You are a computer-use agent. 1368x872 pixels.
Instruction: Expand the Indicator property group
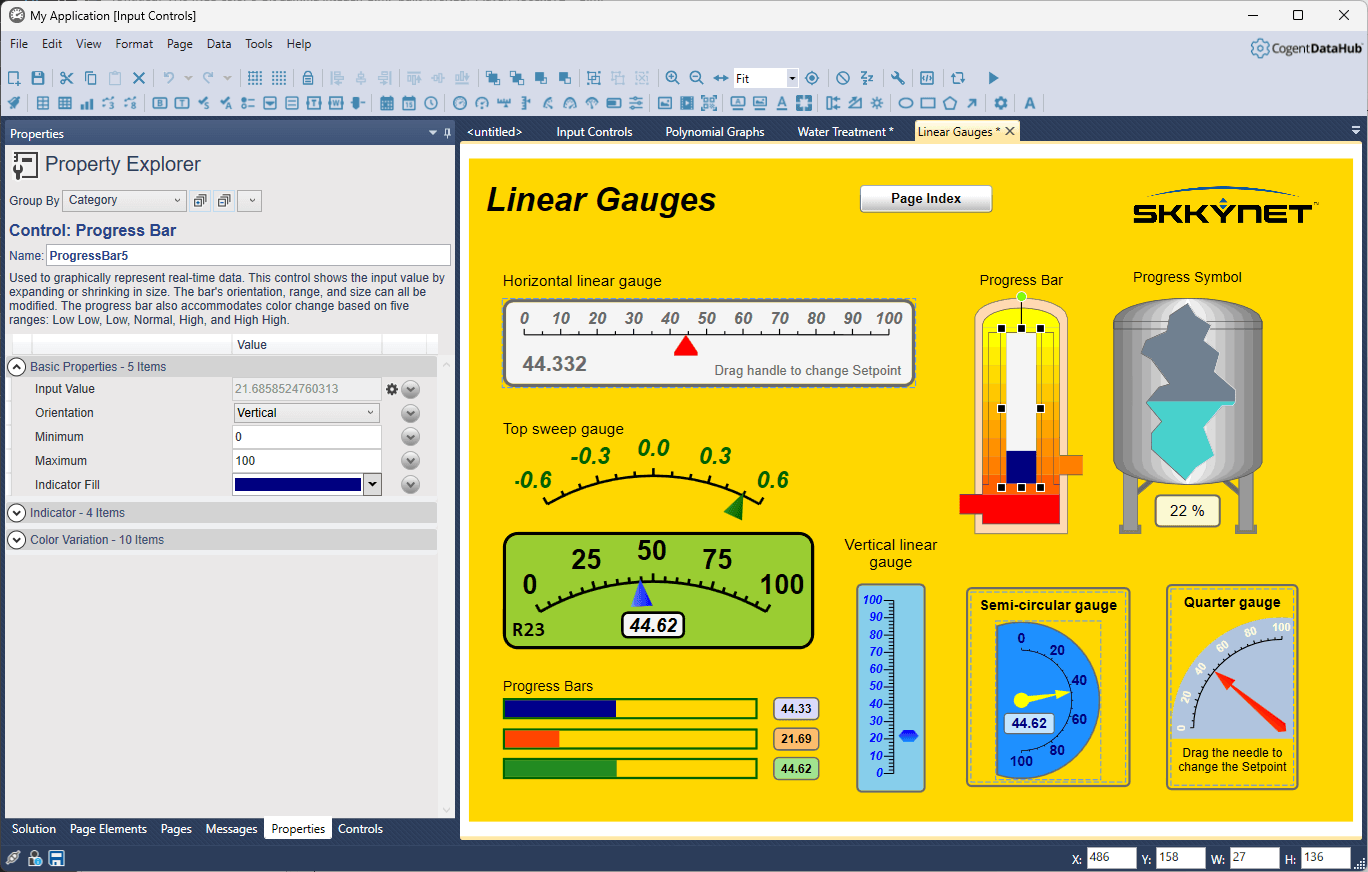16,513
